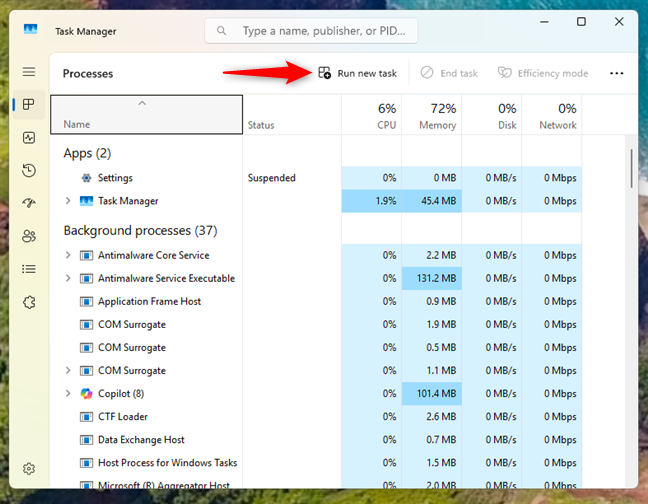Expand the Task Manager process row
This screenshot has width=648, height=504.
click(x=68, y=201)
